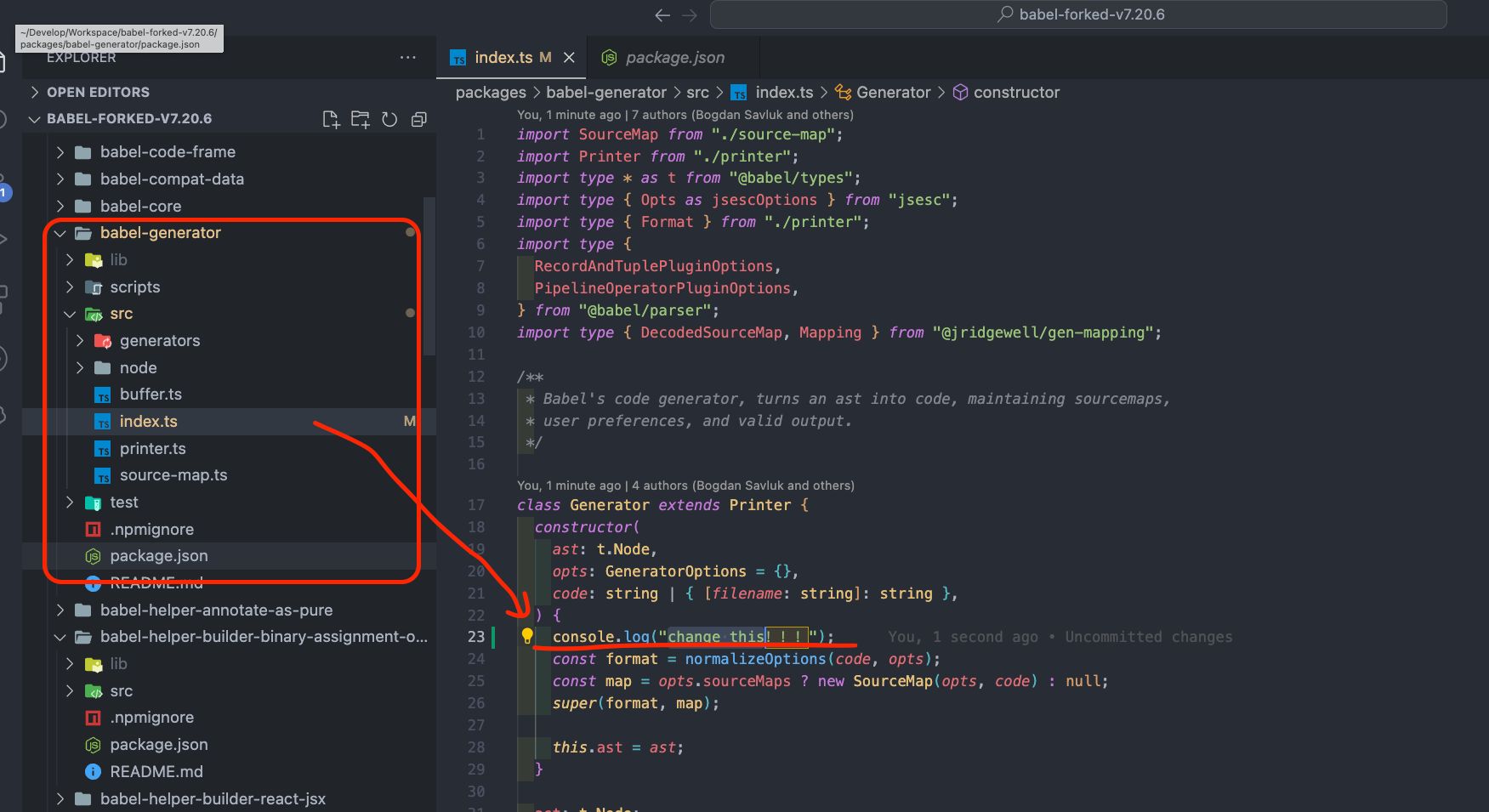The height and width of the screenshot is (812, 1489).
Task: Click the EXPLORER panel title
Action: [x=81, y=58]
